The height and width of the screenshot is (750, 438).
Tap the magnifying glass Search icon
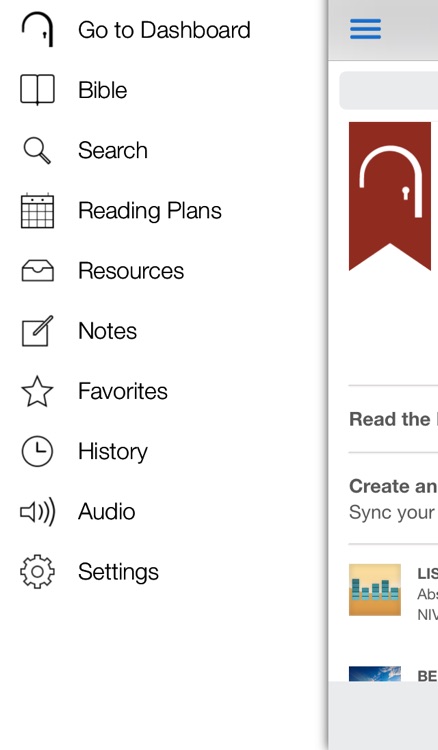pos(37,150)
